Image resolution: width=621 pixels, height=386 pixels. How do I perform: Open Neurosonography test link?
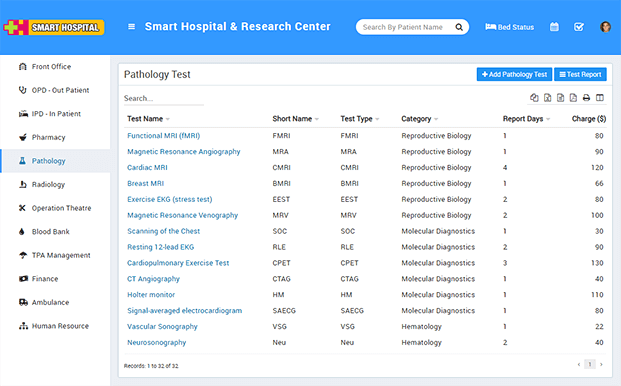[156, 342]
